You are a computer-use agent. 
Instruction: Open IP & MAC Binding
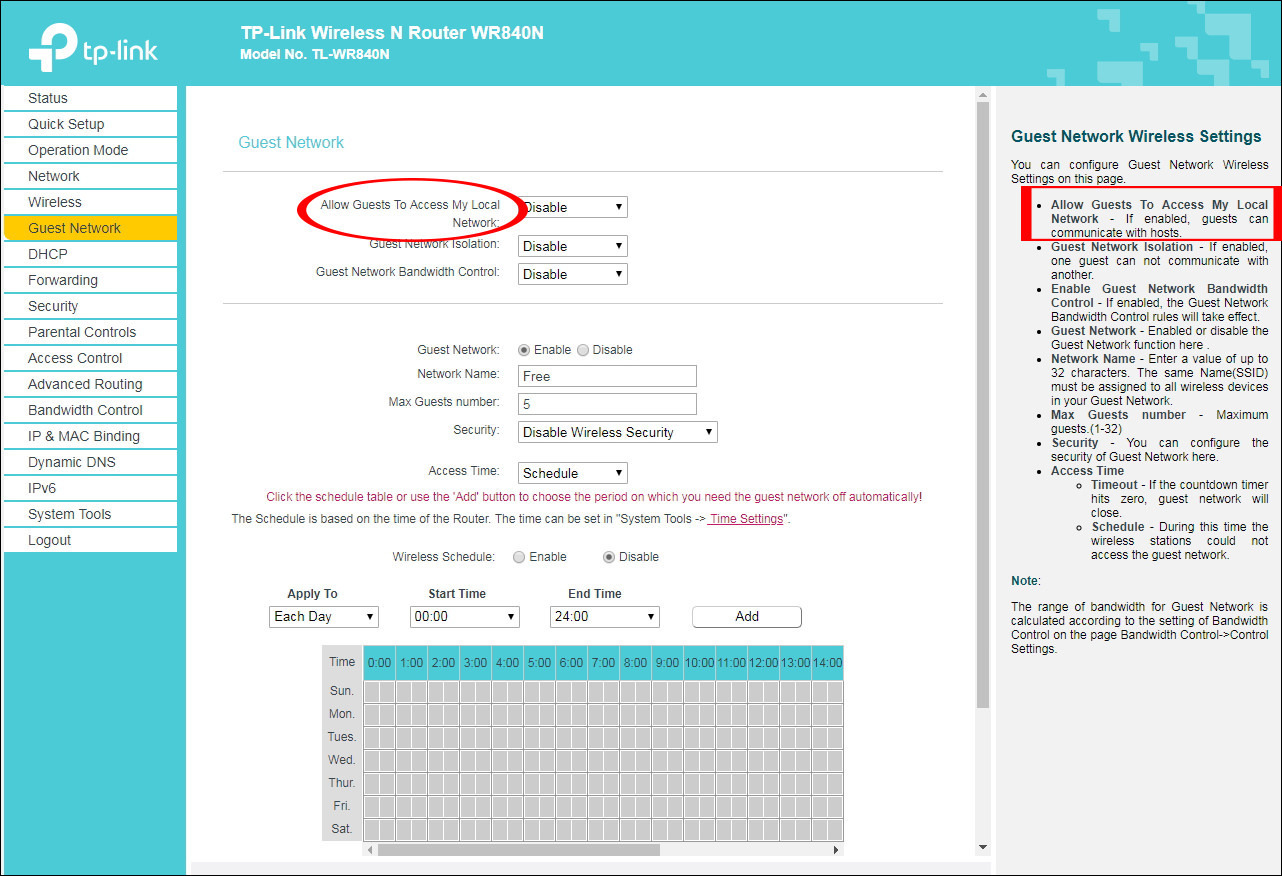pyautogui.click(x=90, y=436)
